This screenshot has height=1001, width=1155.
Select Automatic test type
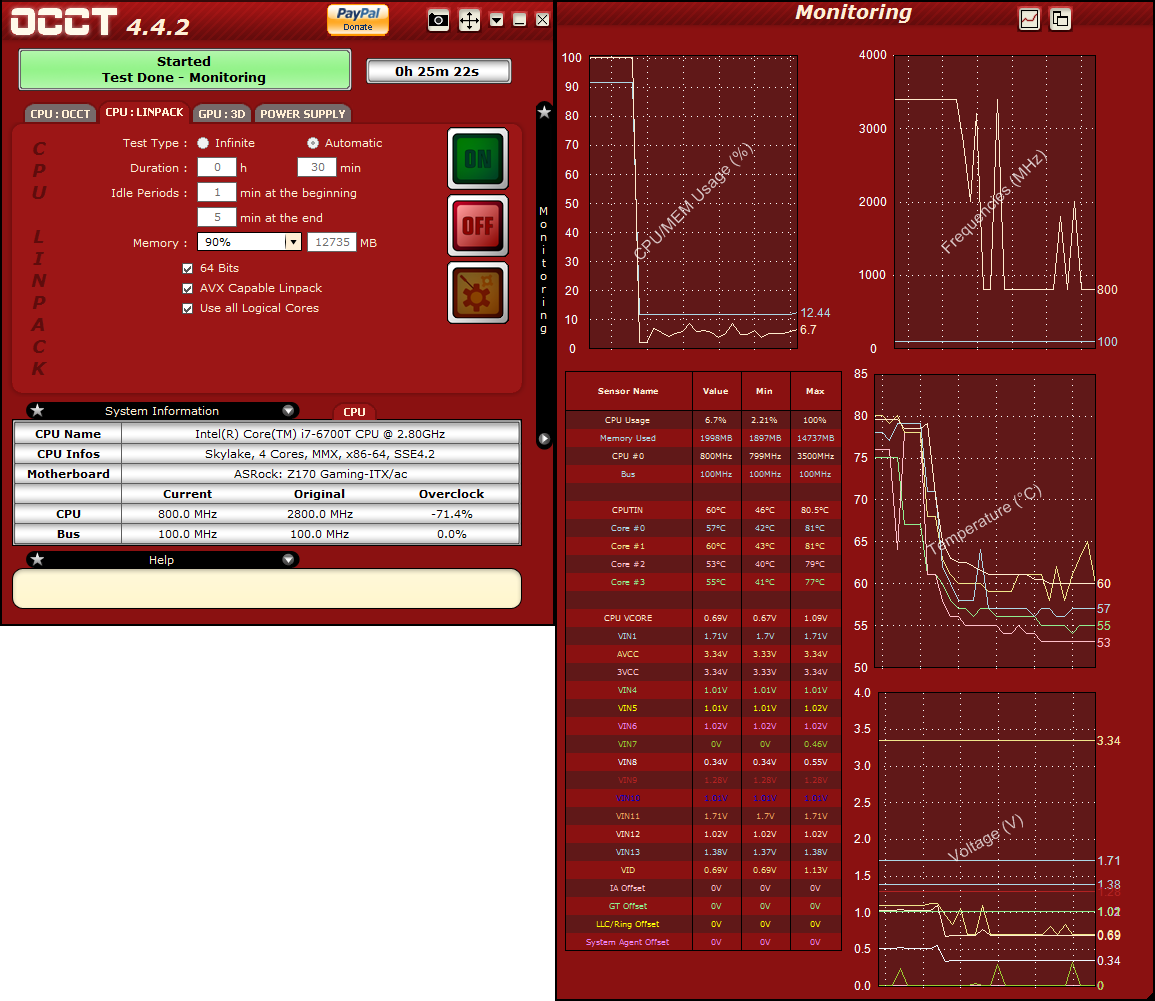click(x=312, y=143)
